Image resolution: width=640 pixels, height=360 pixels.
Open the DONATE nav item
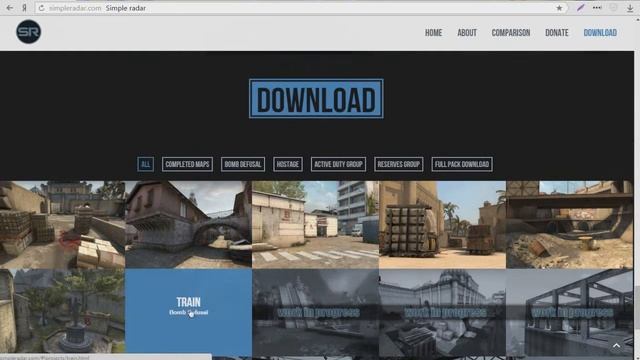tap(556, 33)
